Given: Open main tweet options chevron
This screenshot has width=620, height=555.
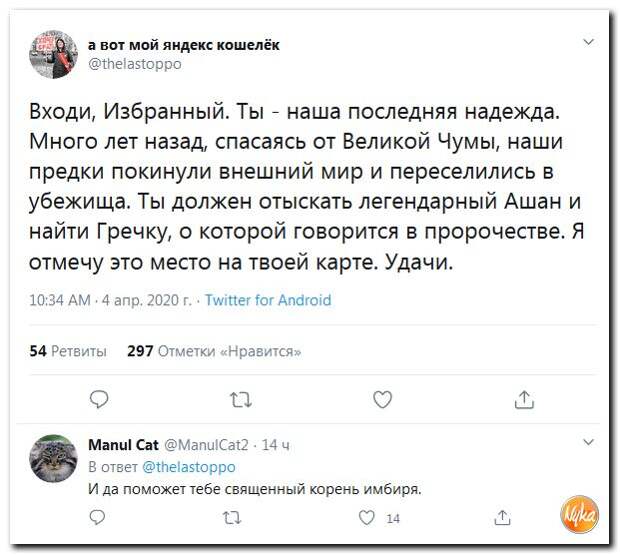Looking at the screenshot, I should 587,42.
